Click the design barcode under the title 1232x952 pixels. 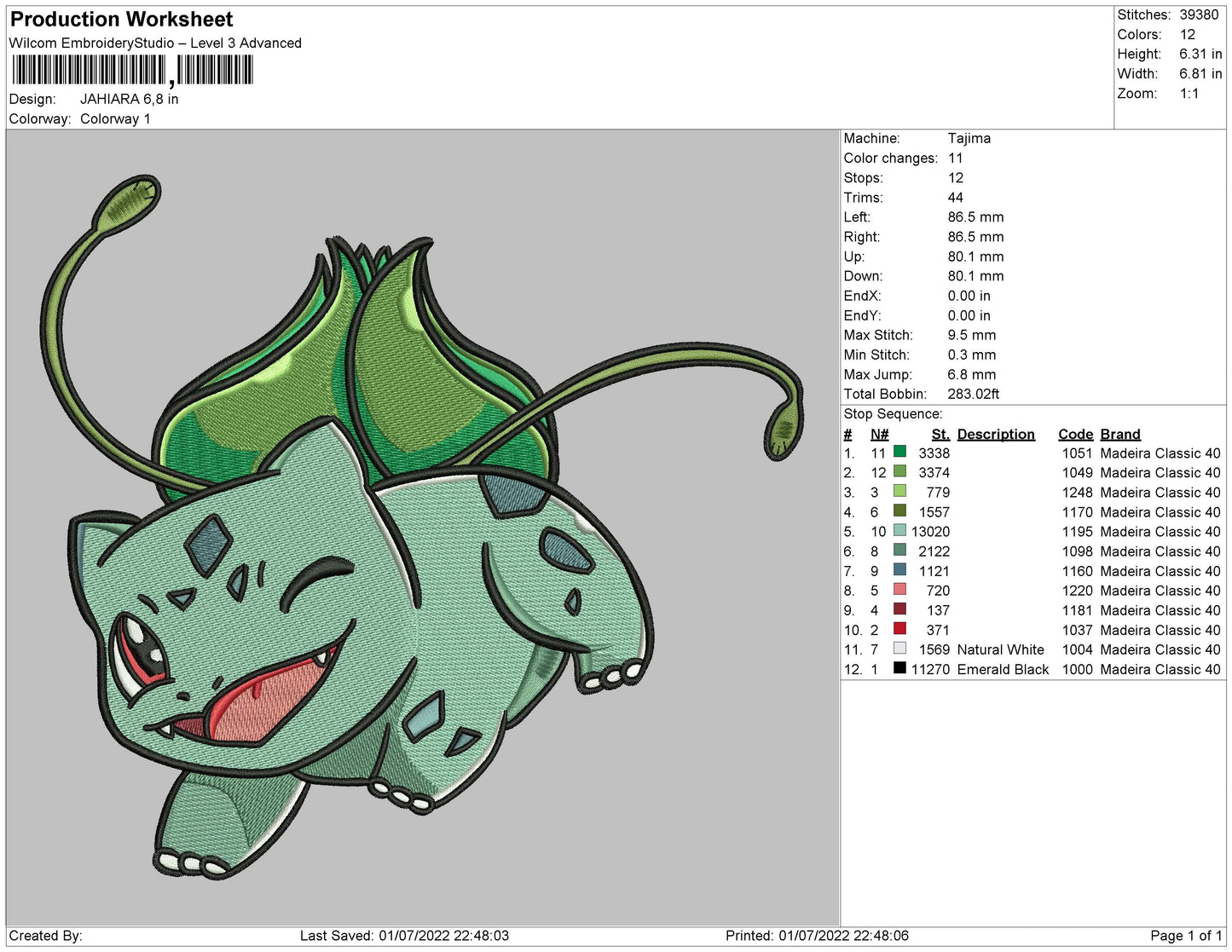(132, 71)
